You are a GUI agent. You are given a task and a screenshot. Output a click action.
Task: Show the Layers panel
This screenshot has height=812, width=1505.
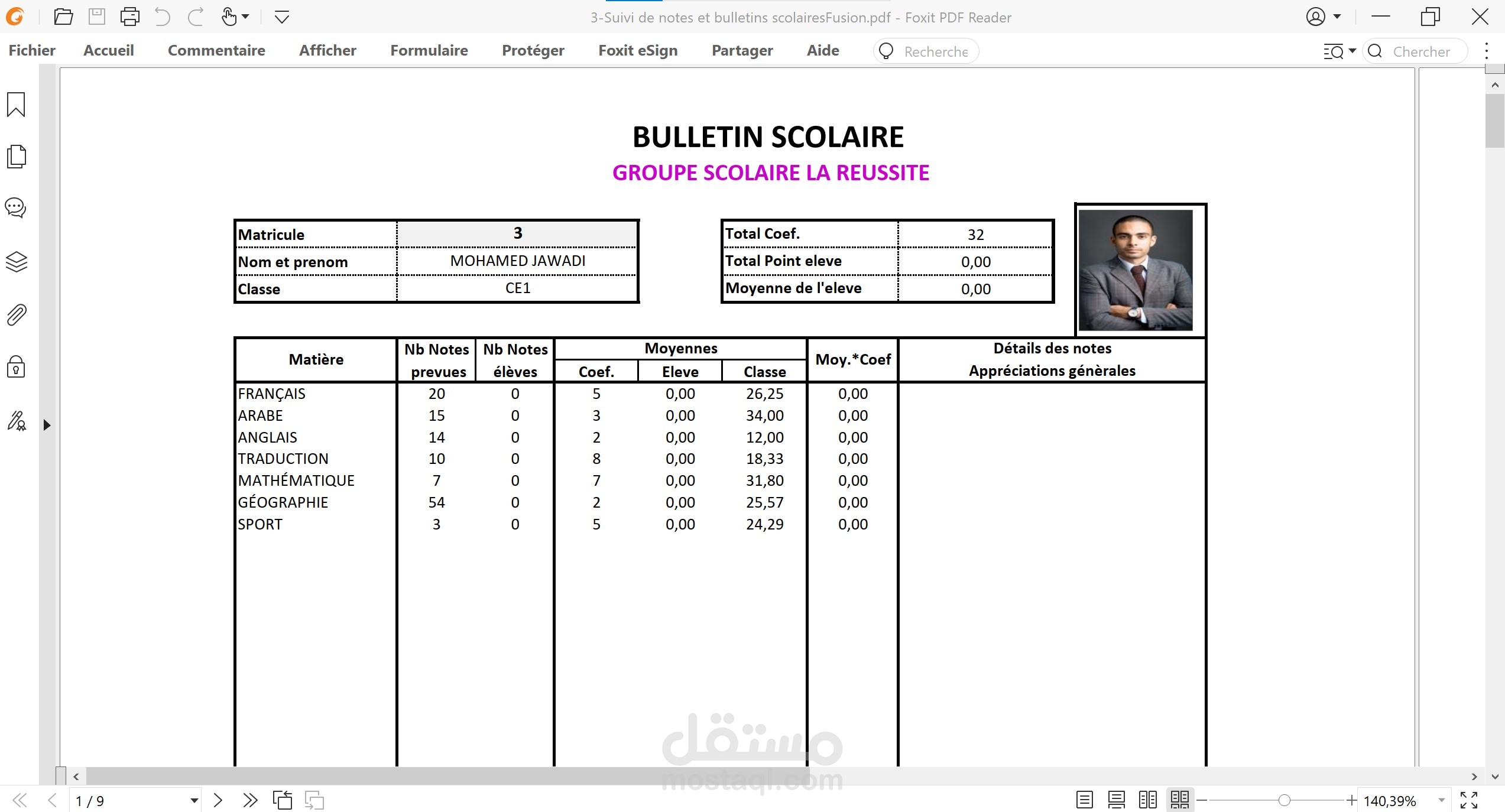pos(16,262)
